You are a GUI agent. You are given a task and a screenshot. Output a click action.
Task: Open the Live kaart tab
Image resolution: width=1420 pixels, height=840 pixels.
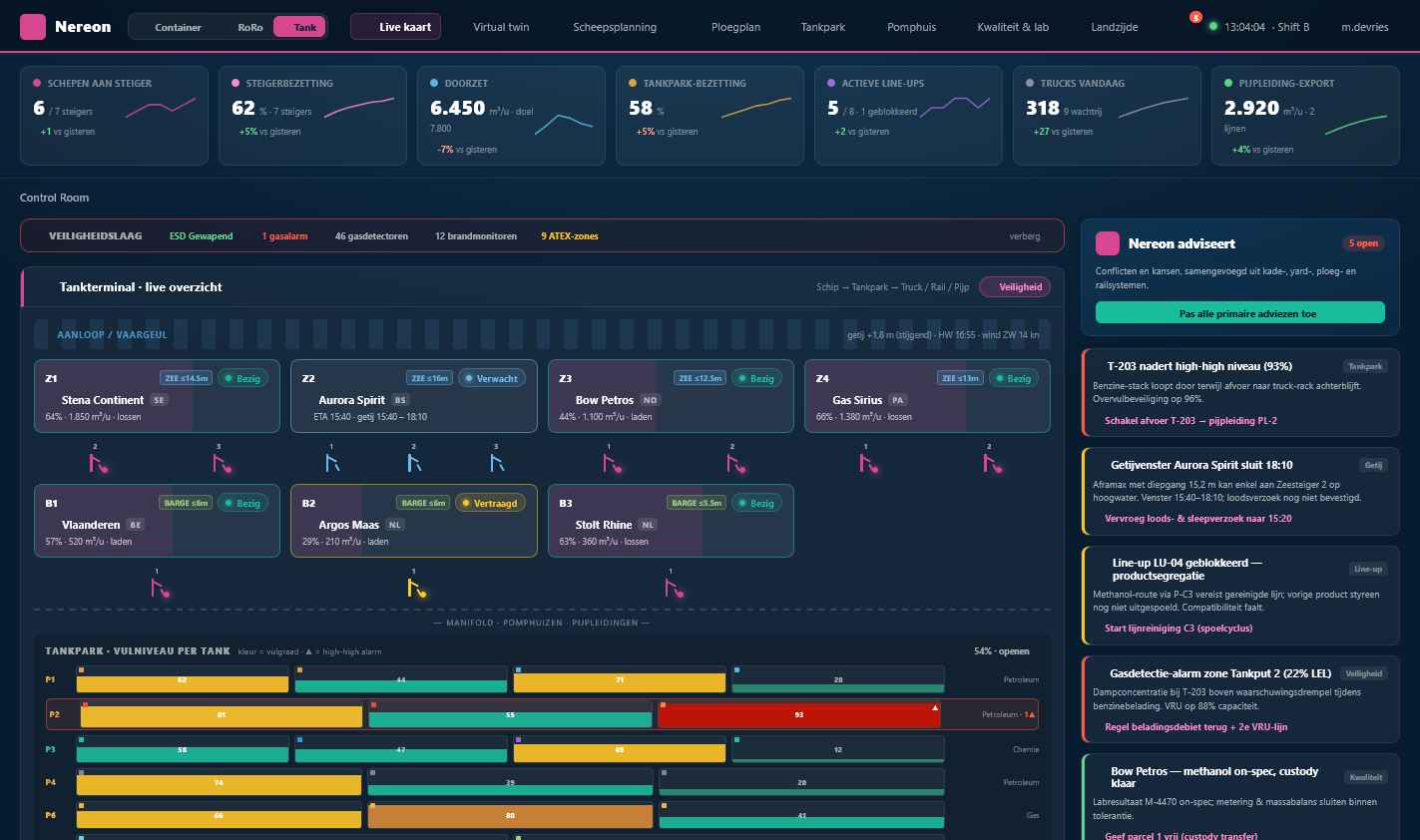pos(396,27)
